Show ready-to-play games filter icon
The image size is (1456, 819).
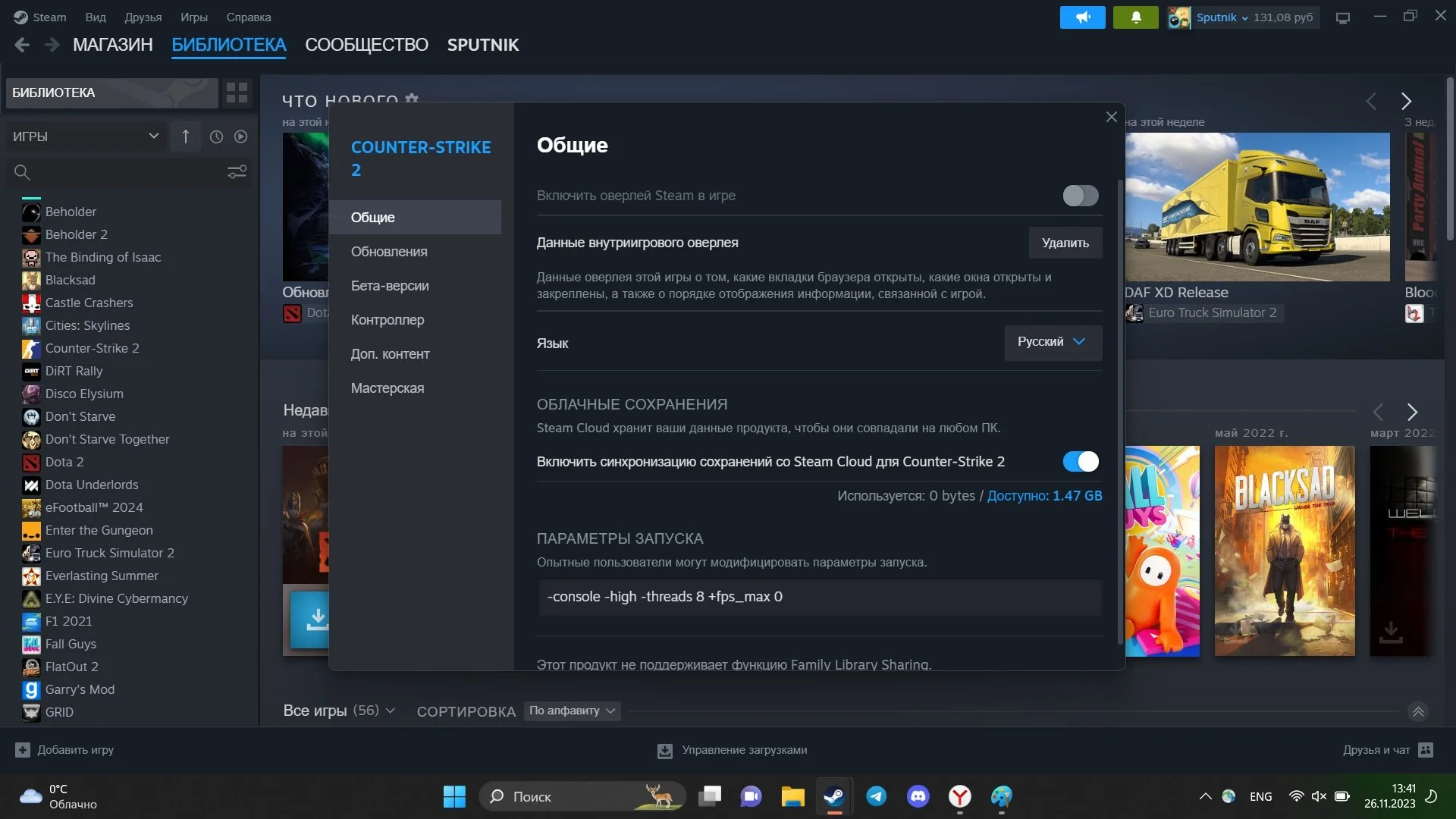(x=240, y=136)
